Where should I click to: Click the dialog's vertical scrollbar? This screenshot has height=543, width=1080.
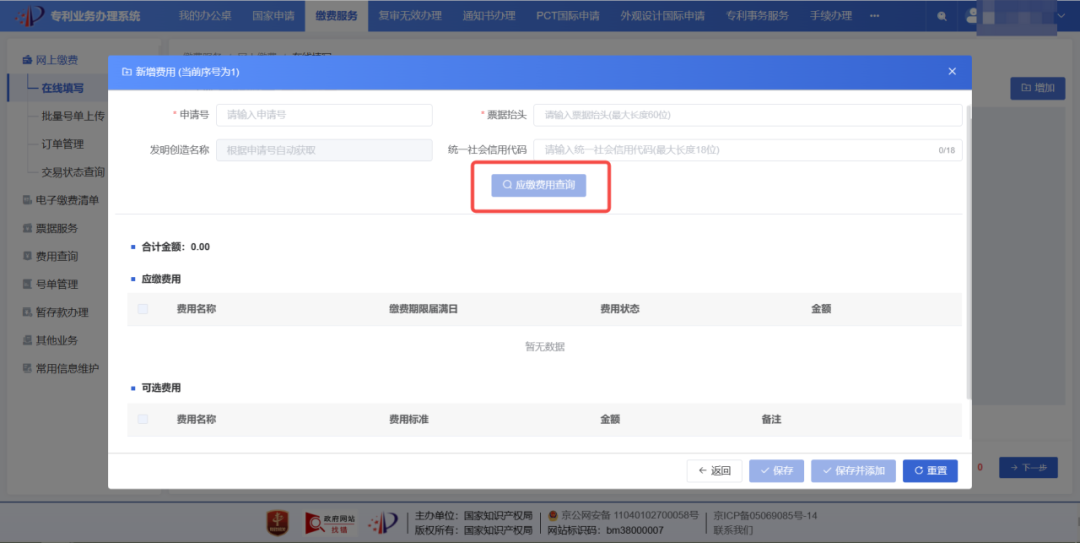[967, 250]
